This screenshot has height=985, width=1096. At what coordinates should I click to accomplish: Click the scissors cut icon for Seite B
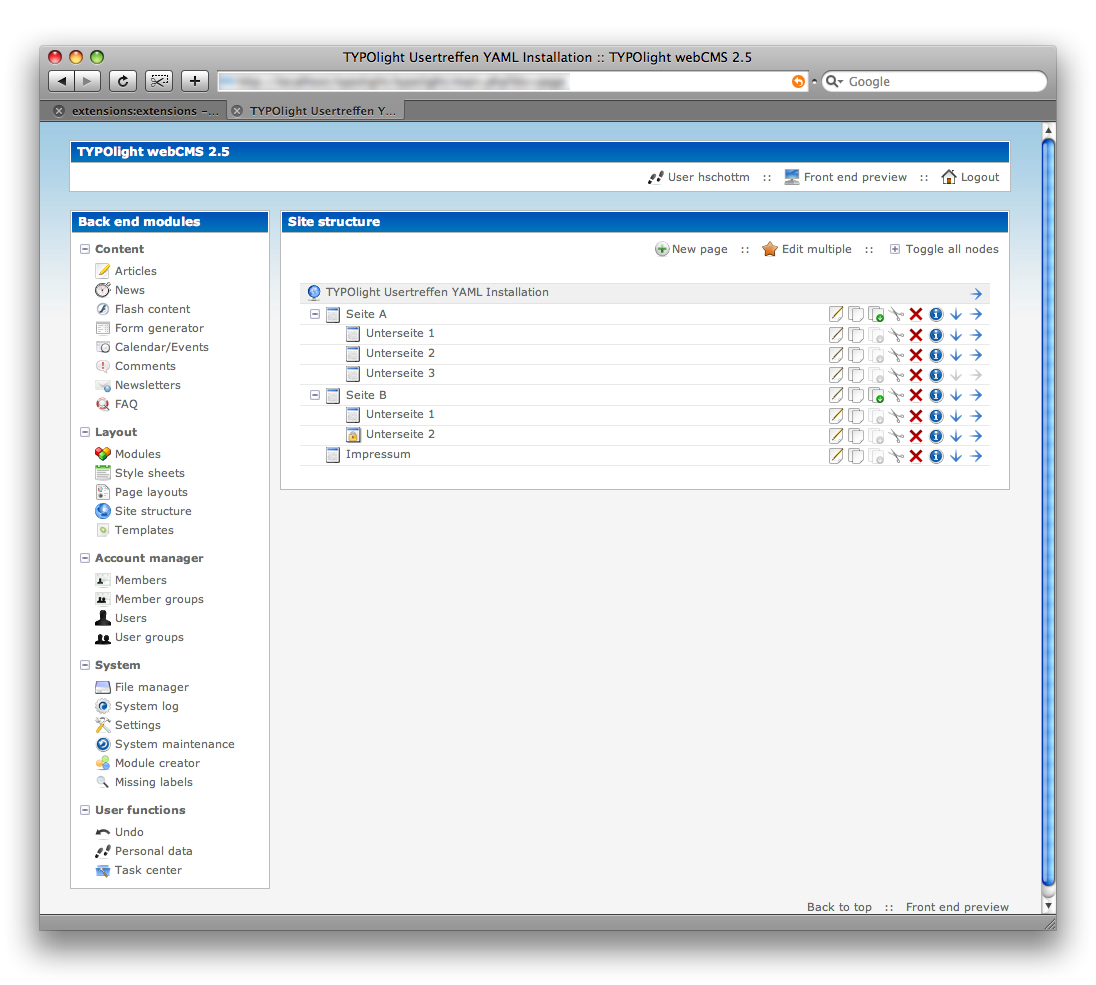pyautogui.click(x=896, y=396)
